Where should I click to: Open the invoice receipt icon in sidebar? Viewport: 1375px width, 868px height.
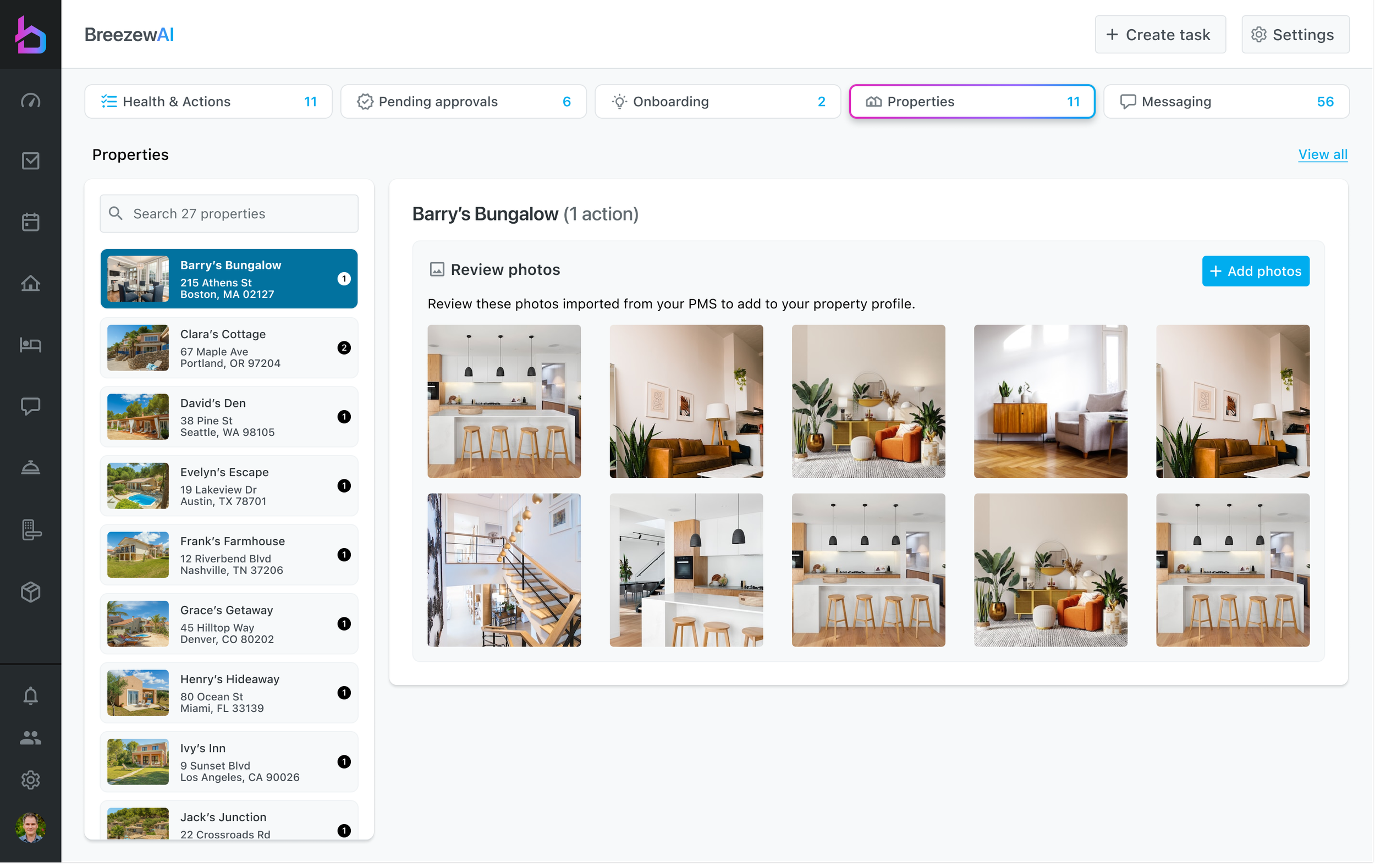(x=30, y=530)
